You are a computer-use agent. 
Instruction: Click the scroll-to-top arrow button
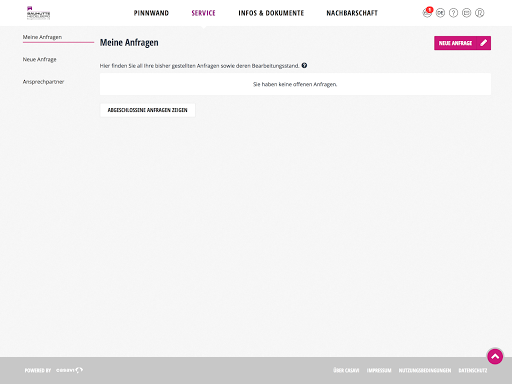coord(495,356)
